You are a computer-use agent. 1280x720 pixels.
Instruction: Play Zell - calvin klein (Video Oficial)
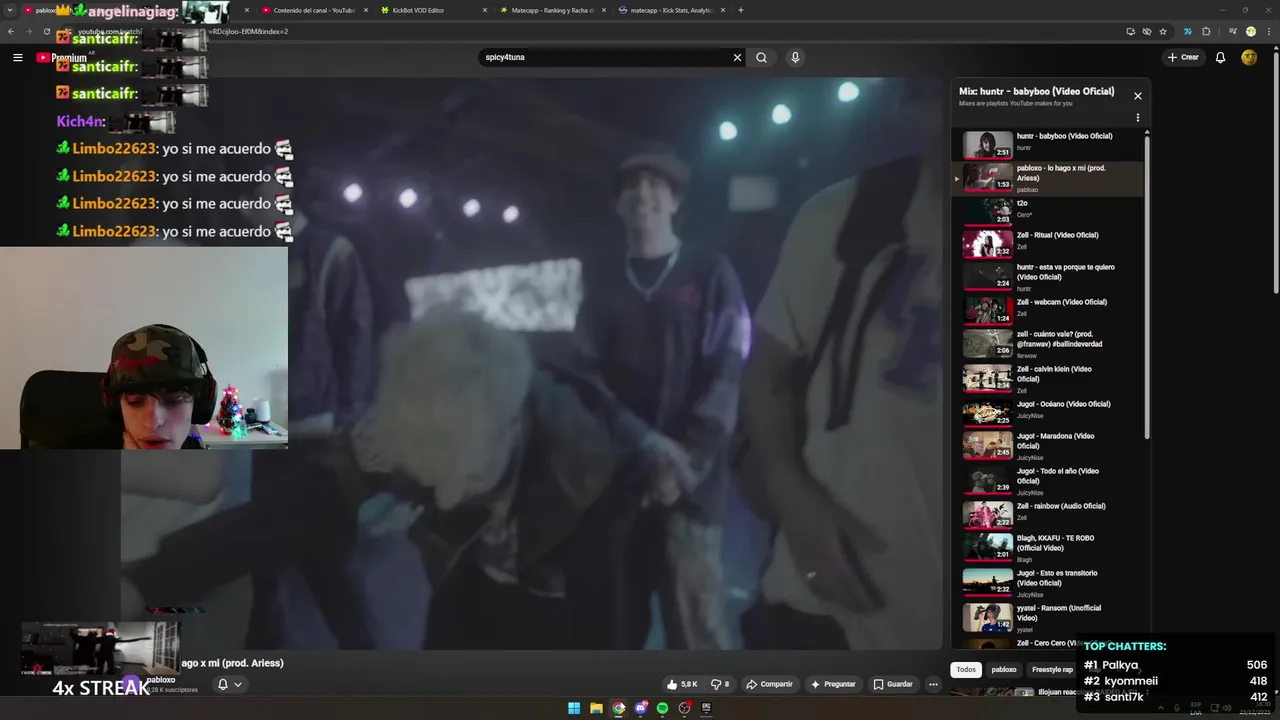(1048, 379)
